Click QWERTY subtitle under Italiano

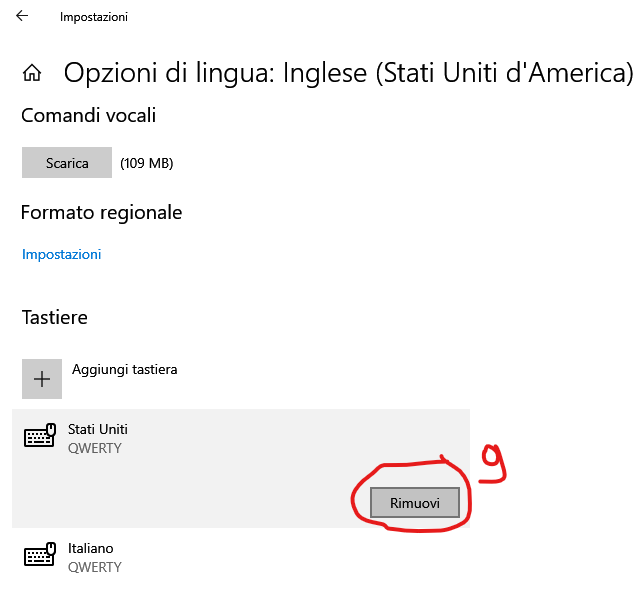[x=95, y=567]
